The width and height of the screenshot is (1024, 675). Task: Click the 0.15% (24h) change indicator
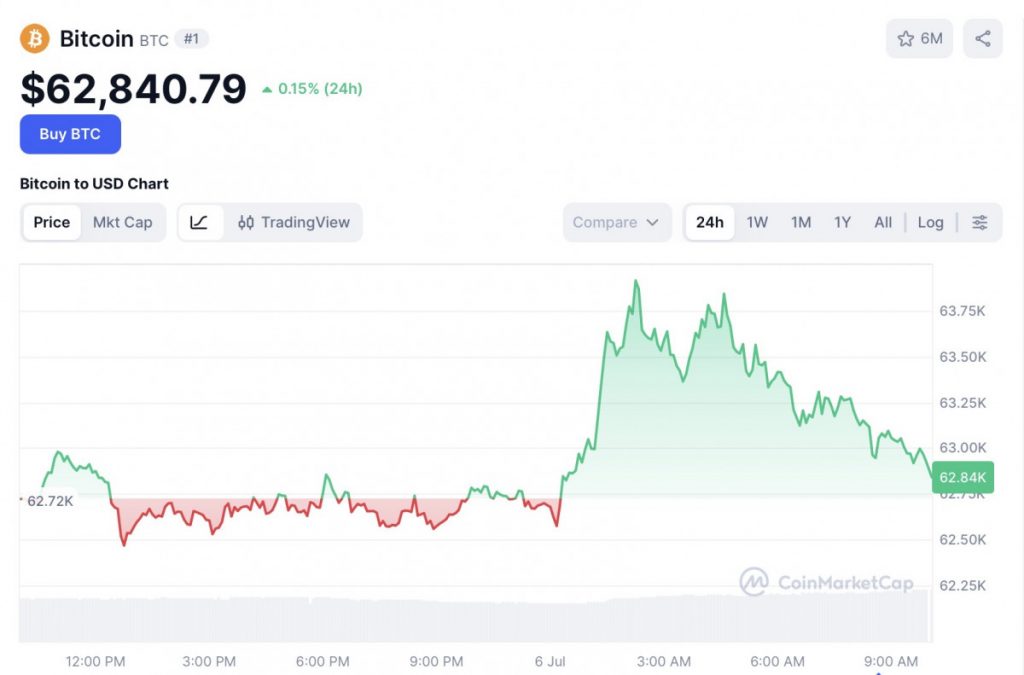[x=312, y=89]
